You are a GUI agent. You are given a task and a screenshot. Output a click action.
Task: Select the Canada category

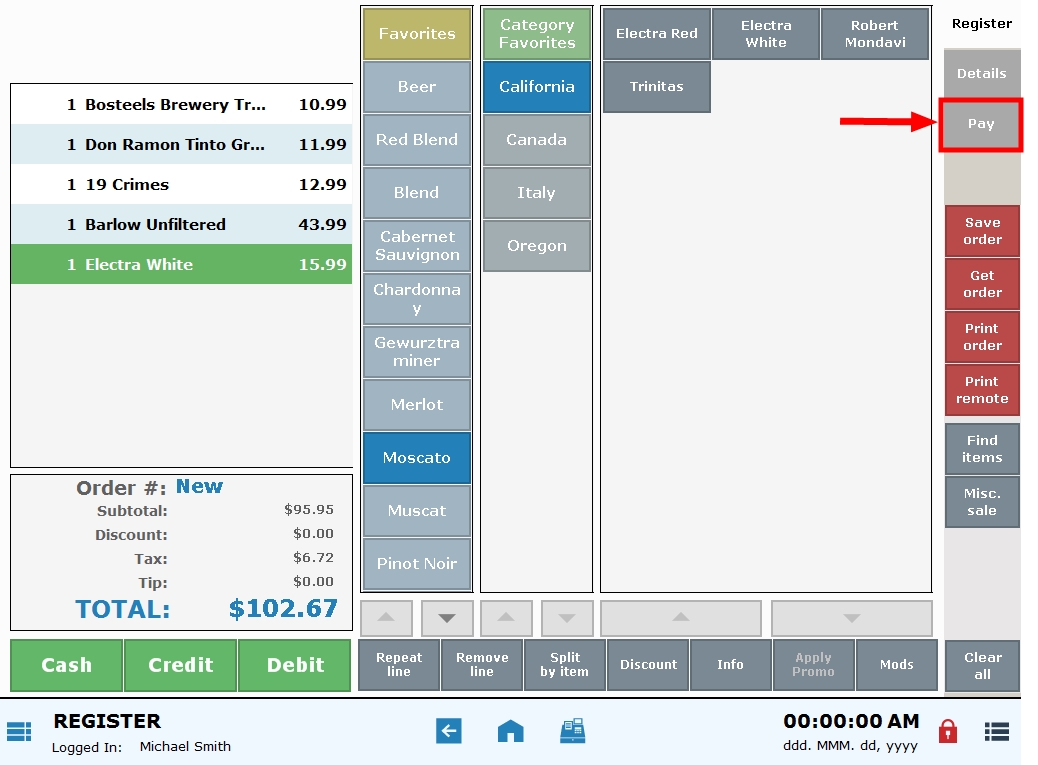(537, 140)
